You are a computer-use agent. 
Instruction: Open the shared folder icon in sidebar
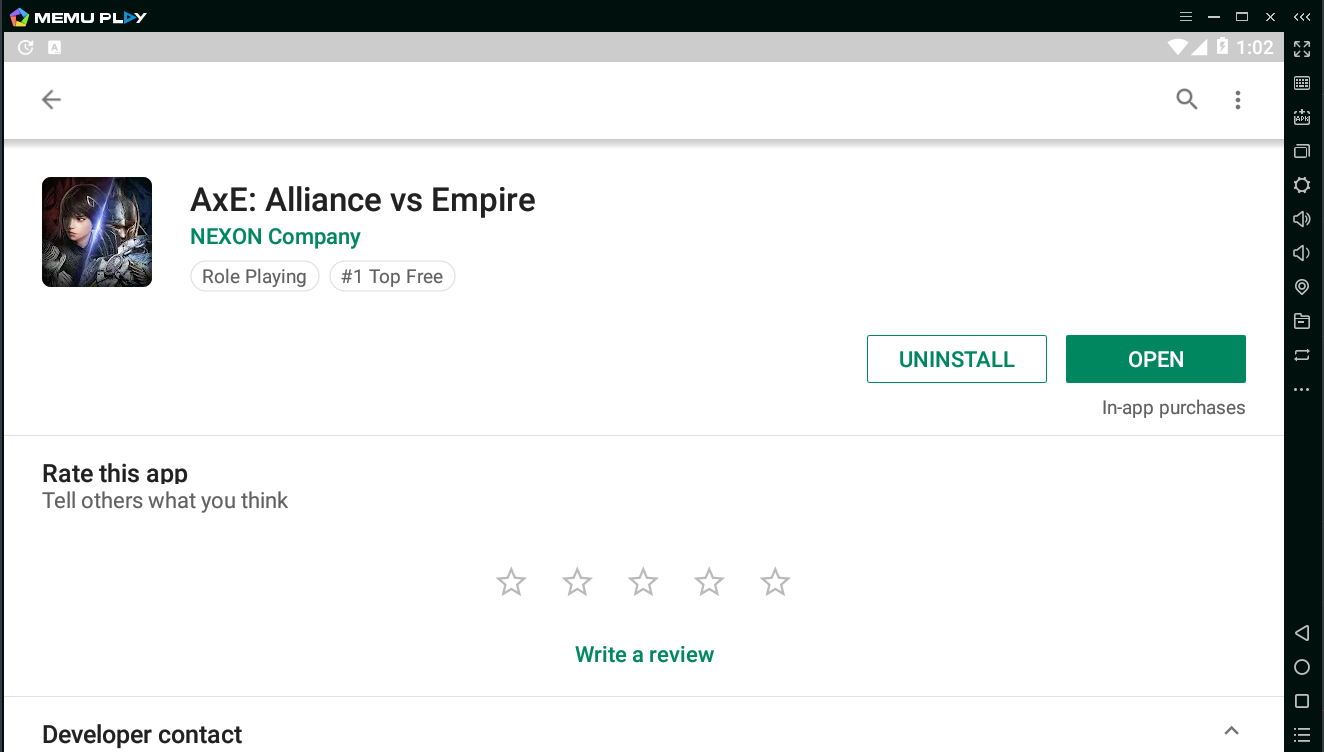pyautogui.click(x=1302, y=321)
